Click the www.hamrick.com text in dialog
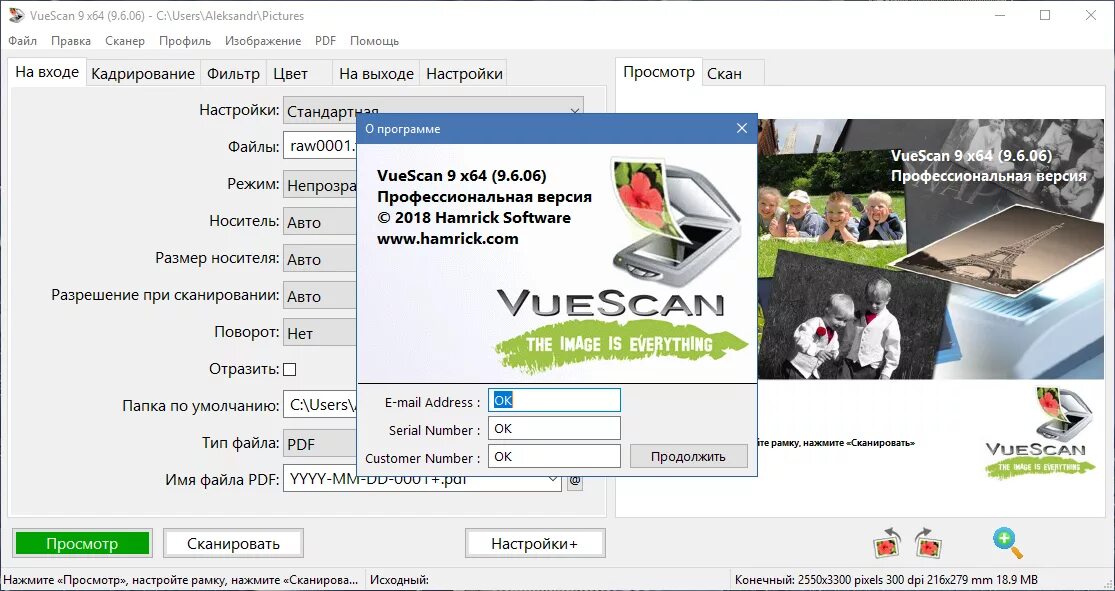 (x=447, y=239)
